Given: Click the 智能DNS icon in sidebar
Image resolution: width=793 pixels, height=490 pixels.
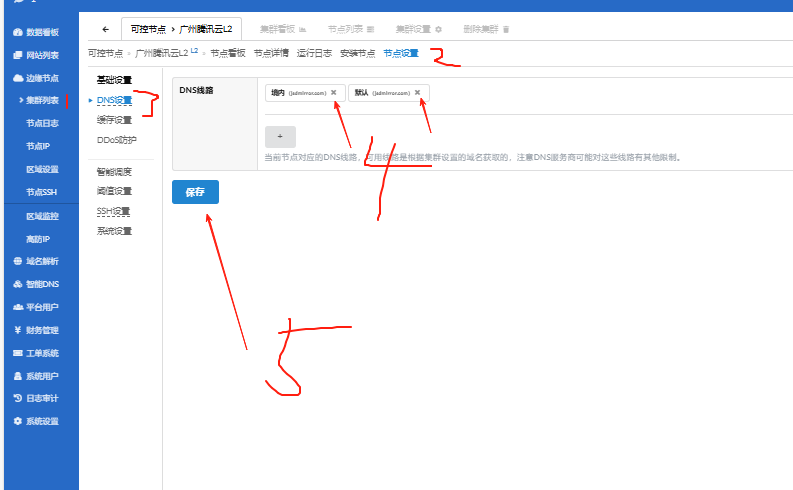Looking at the screenshot, I should click(x=18, y=284).
